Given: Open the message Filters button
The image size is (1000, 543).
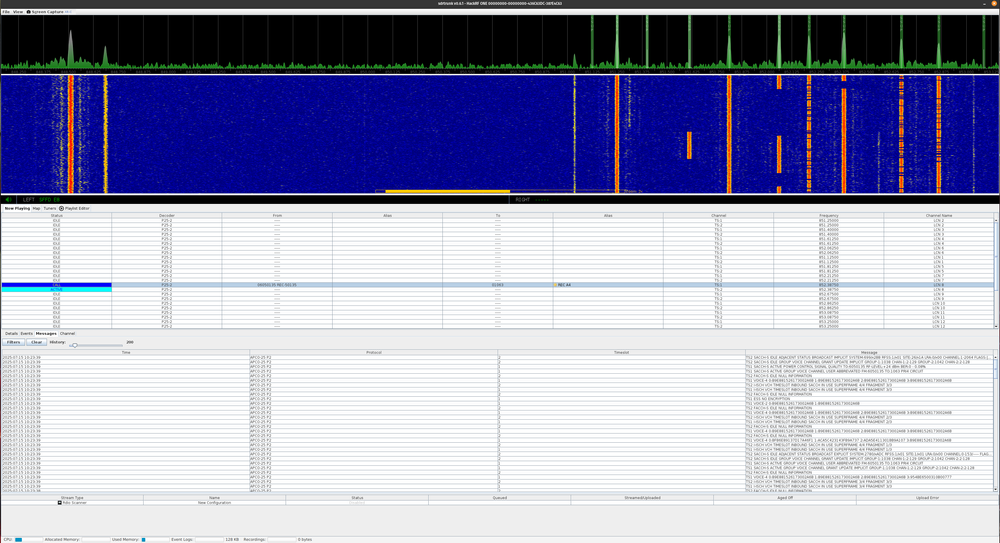Looking at the screenshot, I should pos(13,342).
